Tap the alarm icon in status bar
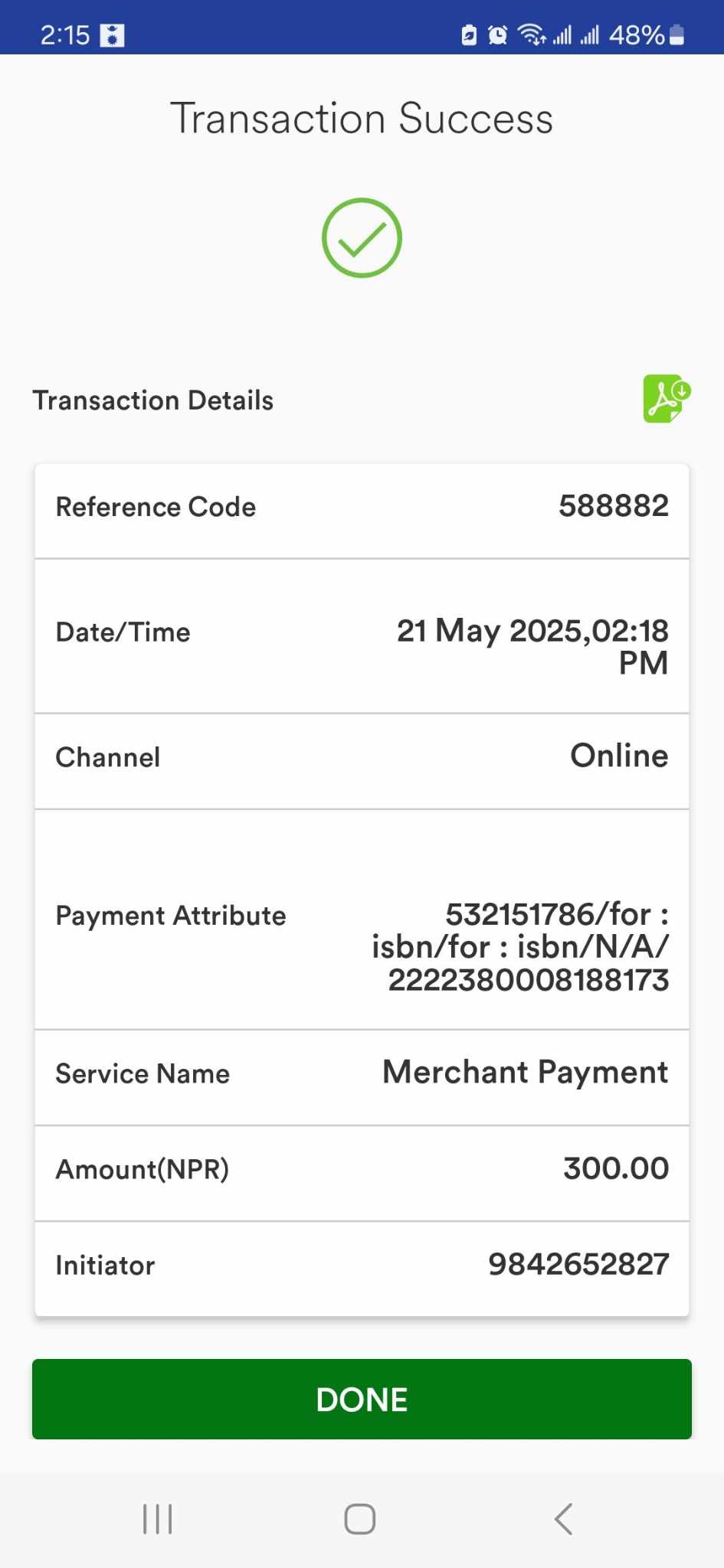 (x=498, y=35)
